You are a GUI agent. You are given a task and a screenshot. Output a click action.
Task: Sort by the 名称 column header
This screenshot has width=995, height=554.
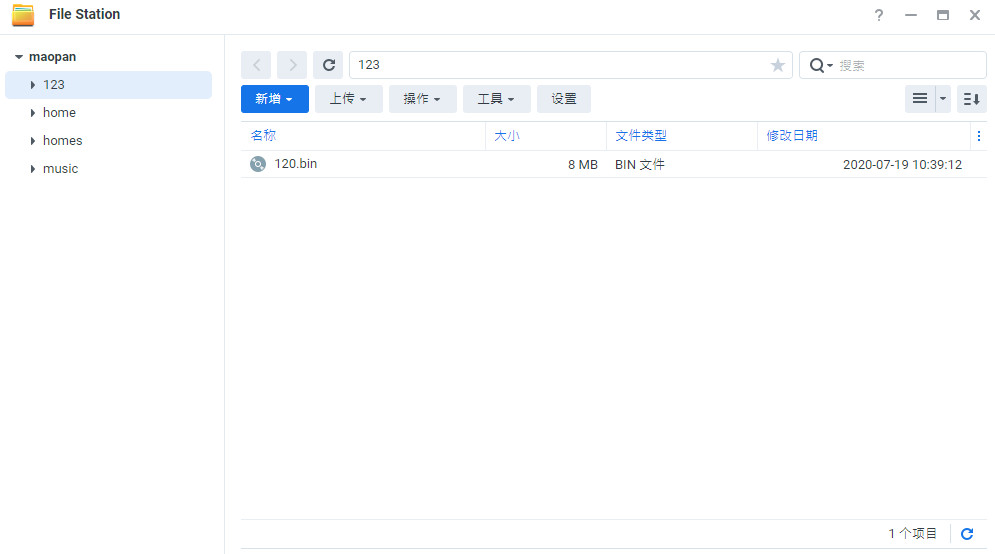point(264,136)
